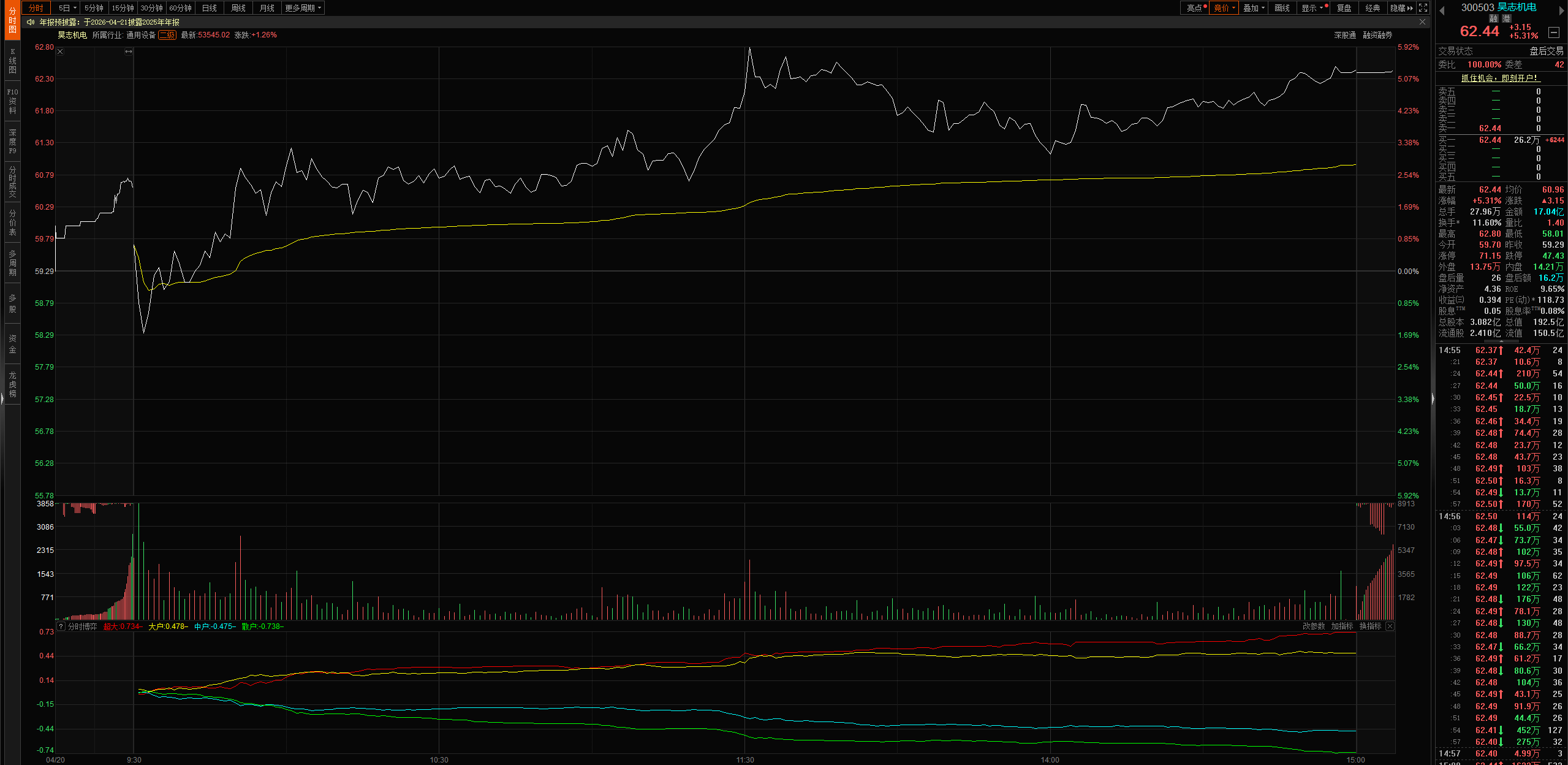Open the K线图 sidebar tab
Image resolution: width=1568 pixels, height=765 pixels.
[12, 61]
